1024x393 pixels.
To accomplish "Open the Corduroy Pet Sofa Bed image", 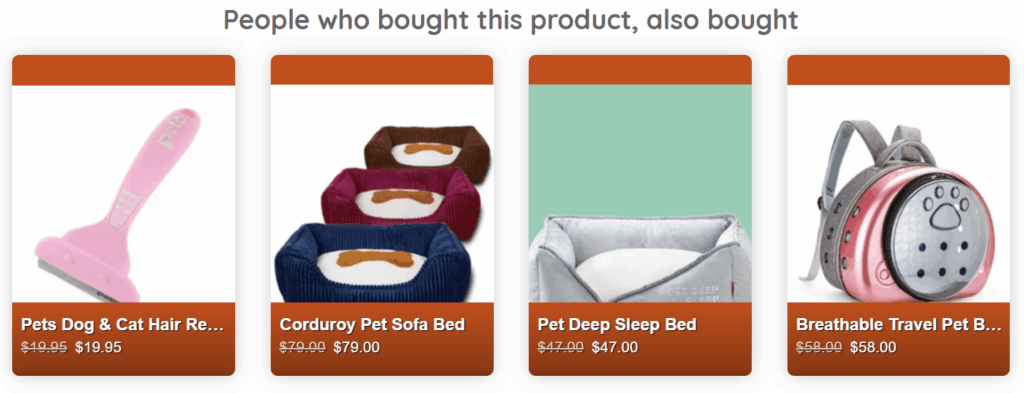I will pos(382,193).
